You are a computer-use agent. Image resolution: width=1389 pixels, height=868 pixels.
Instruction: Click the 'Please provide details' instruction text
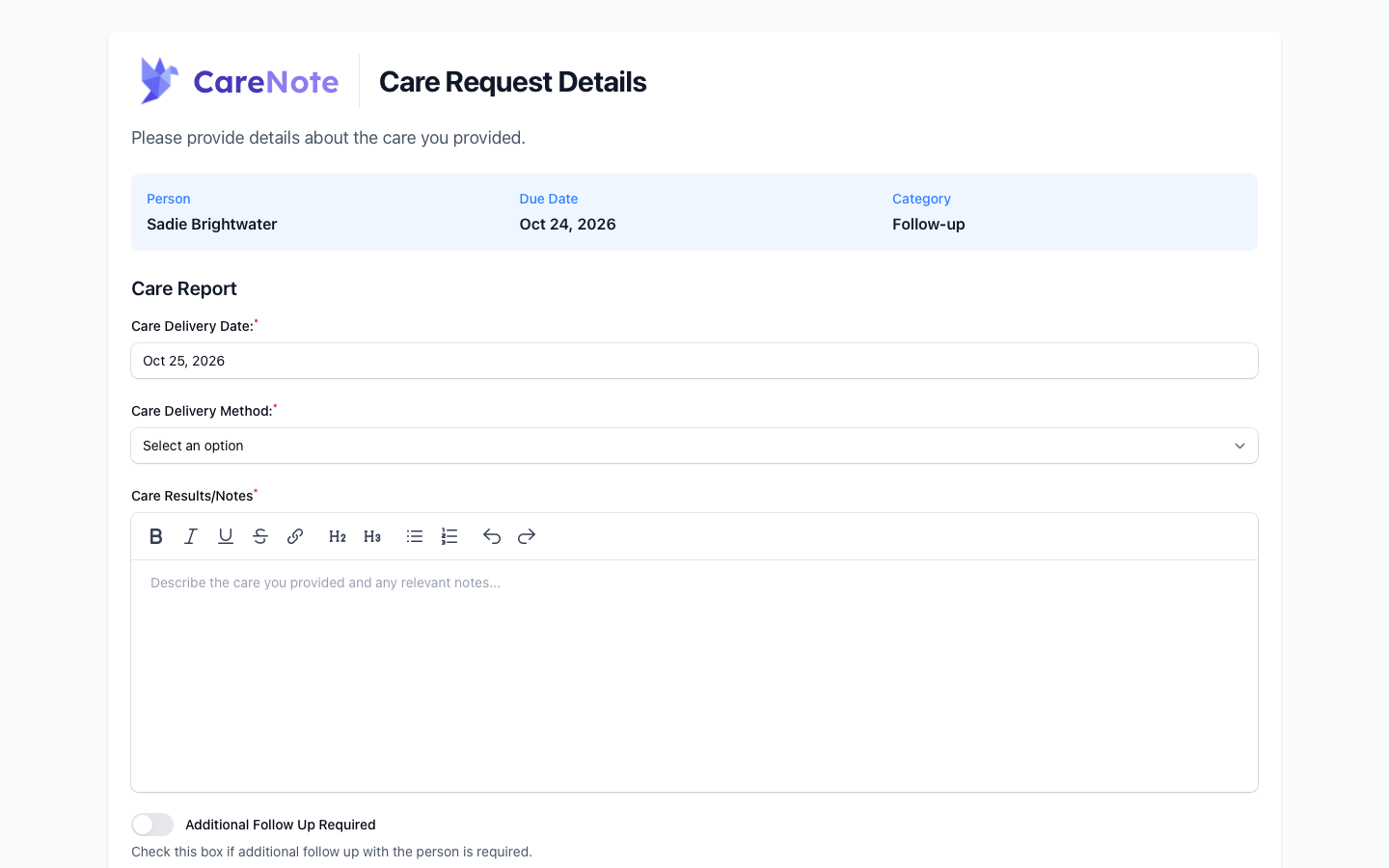click(328, 138)
